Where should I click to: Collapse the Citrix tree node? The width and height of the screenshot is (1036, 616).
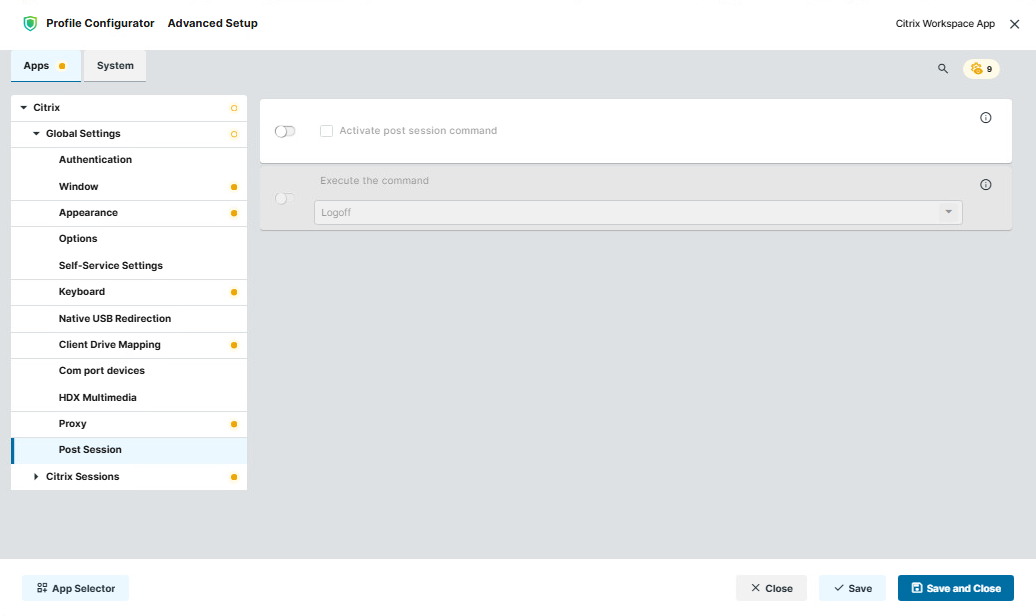pos(24,107)
